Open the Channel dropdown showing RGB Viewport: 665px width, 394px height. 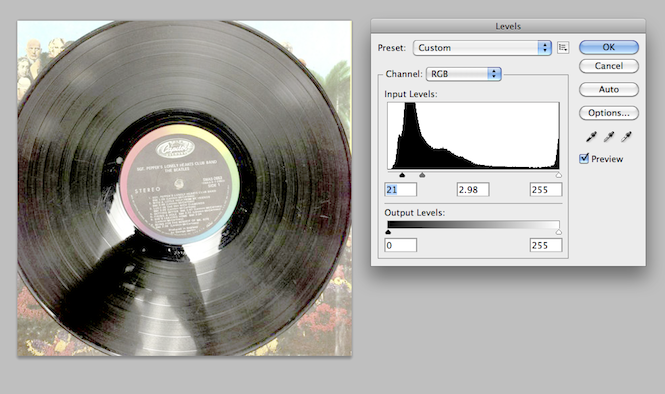[x=464, y=74]
